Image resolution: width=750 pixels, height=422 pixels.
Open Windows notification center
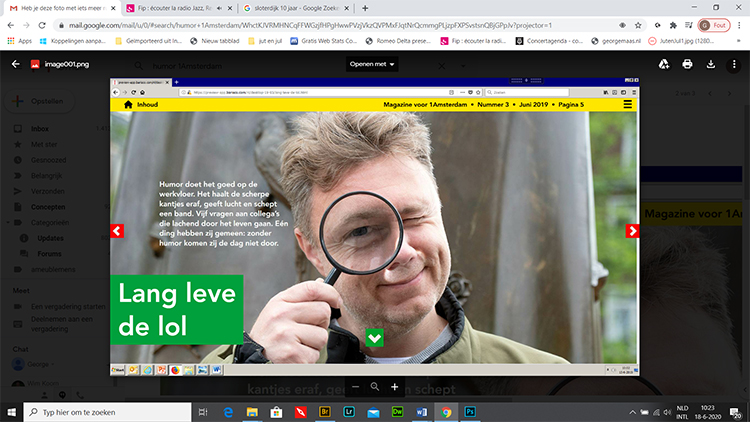(736, 412)
